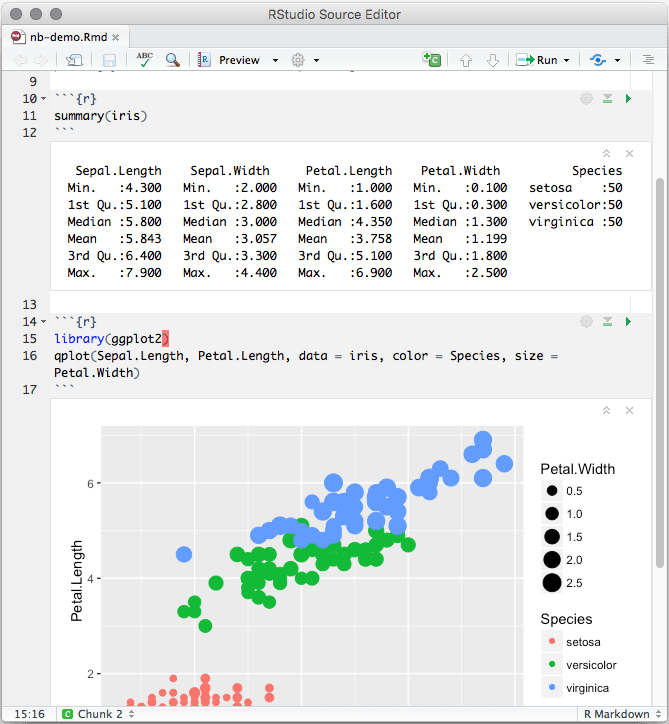Image resolution: width=669 pixels, height=724 pixels.
Task: Click the versicolor green legend swatch
Action: (x=552, y=664)
